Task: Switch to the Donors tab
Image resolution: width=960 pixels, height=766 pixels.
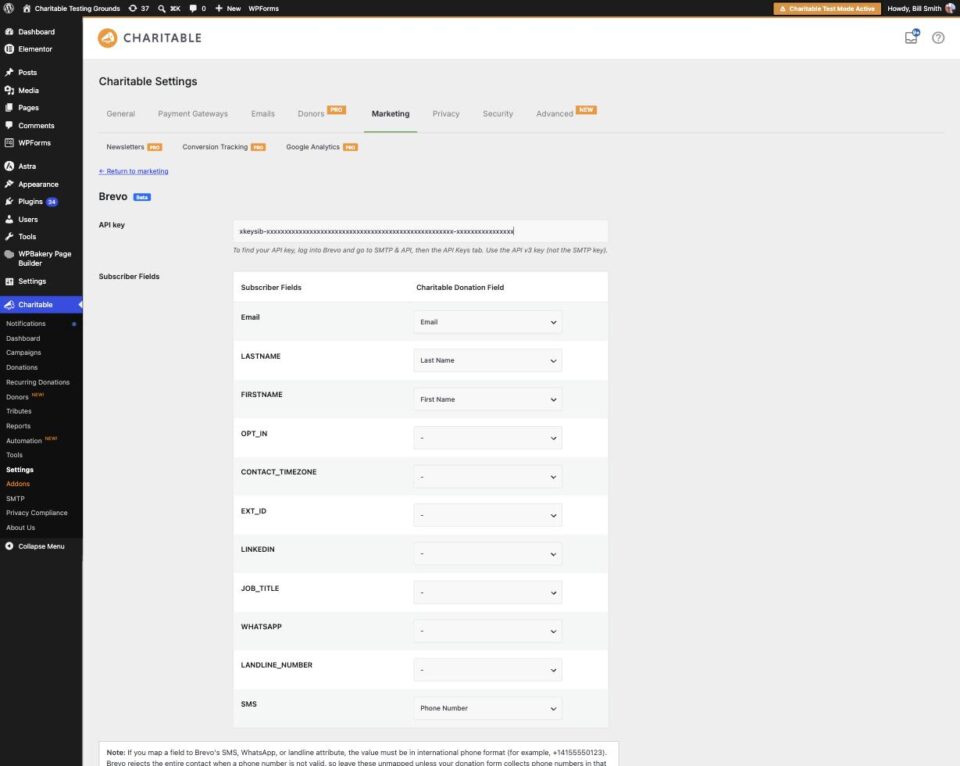Action: 311,114
